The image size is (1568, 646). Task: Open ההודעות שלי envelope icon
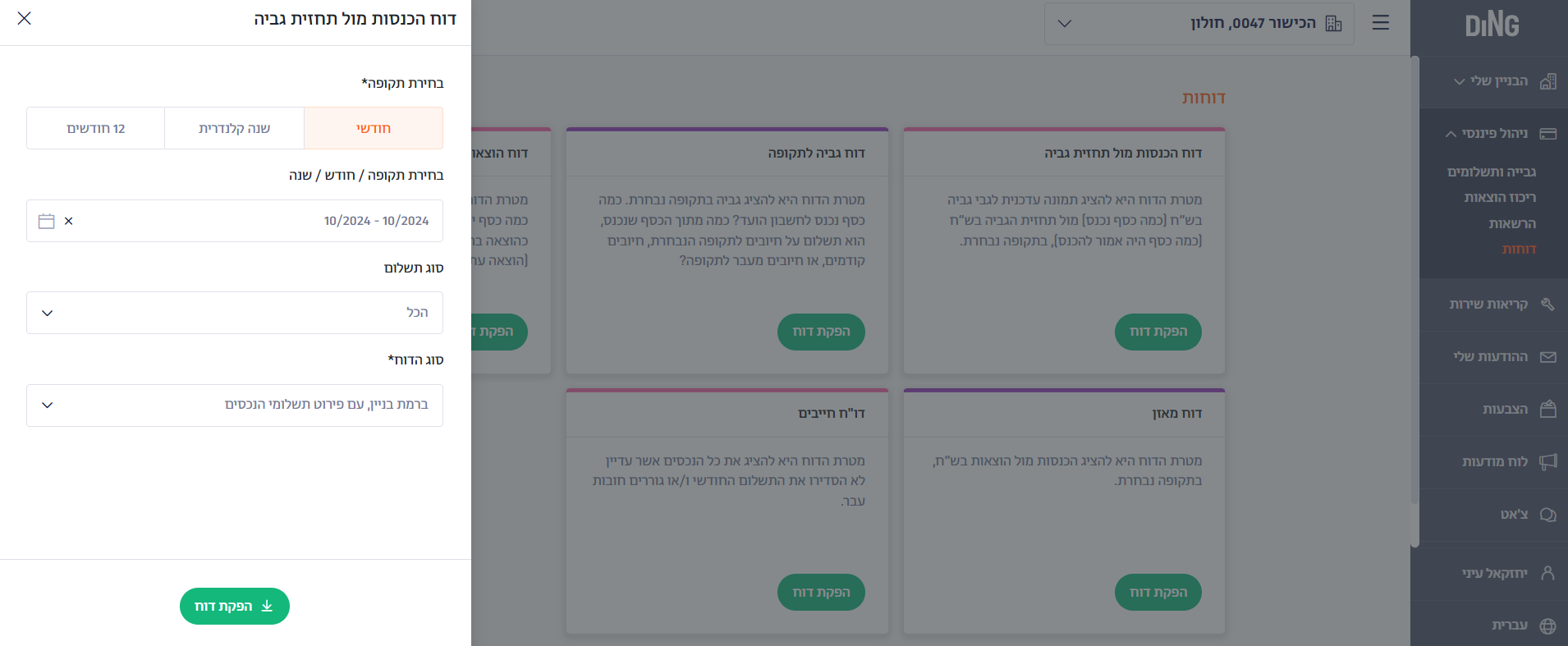tap(1547, 357)
